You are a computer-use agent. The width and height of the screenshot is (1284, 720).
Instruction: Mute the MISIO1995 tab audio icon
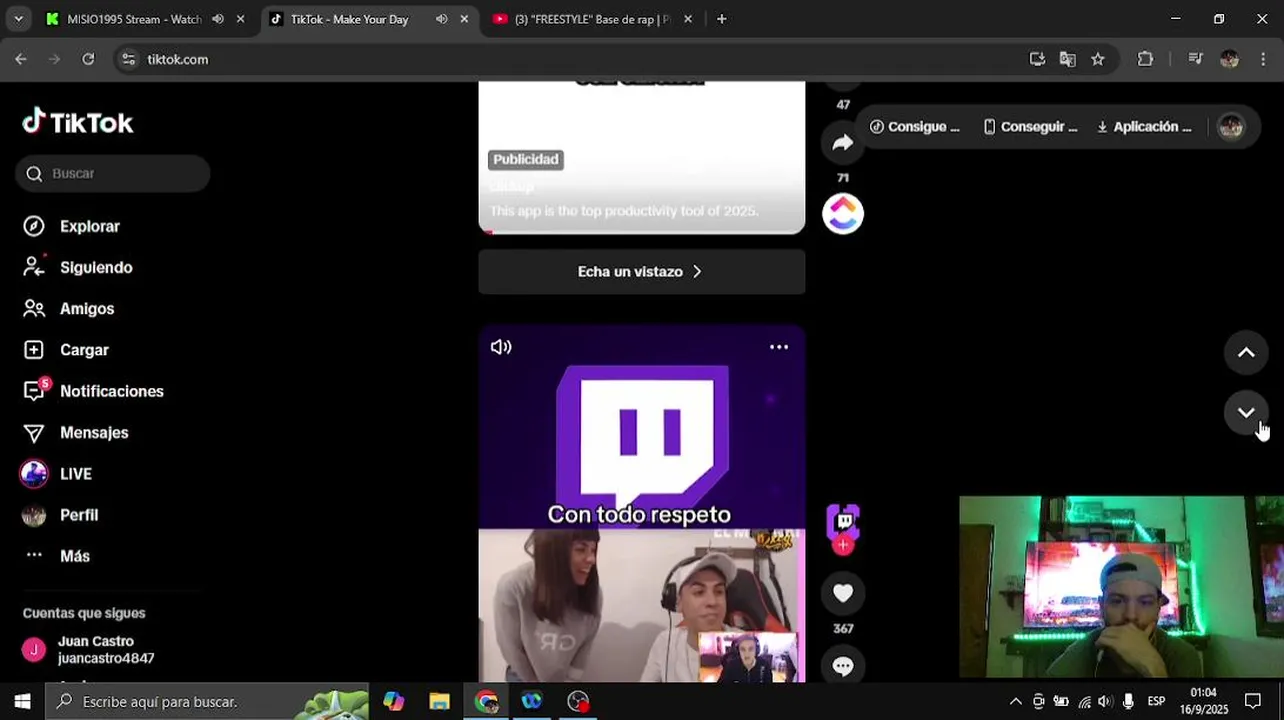[x=218, y=19]
